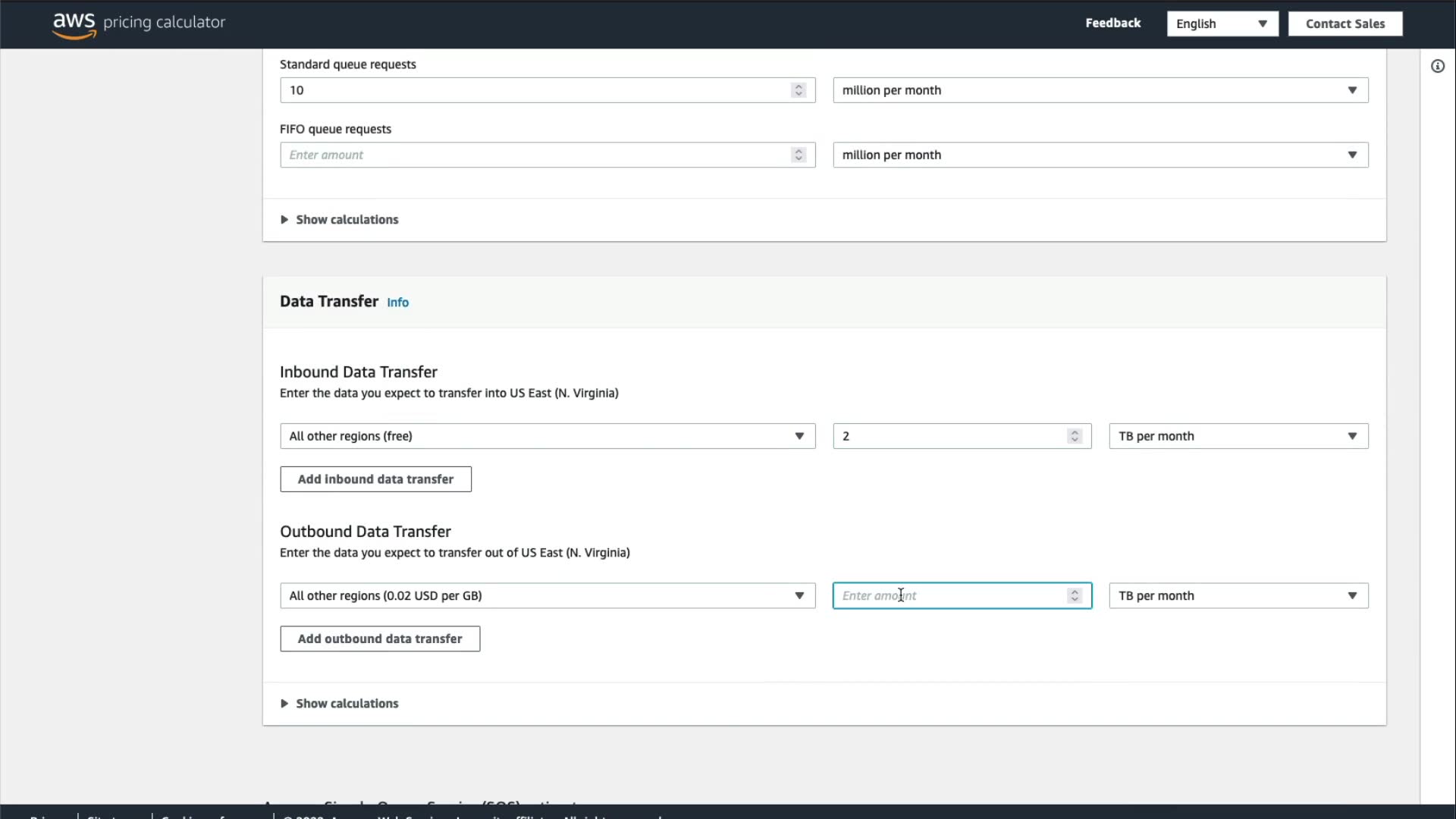Click the Feedback menu item
The image size is (1456, 819).
1112,23
